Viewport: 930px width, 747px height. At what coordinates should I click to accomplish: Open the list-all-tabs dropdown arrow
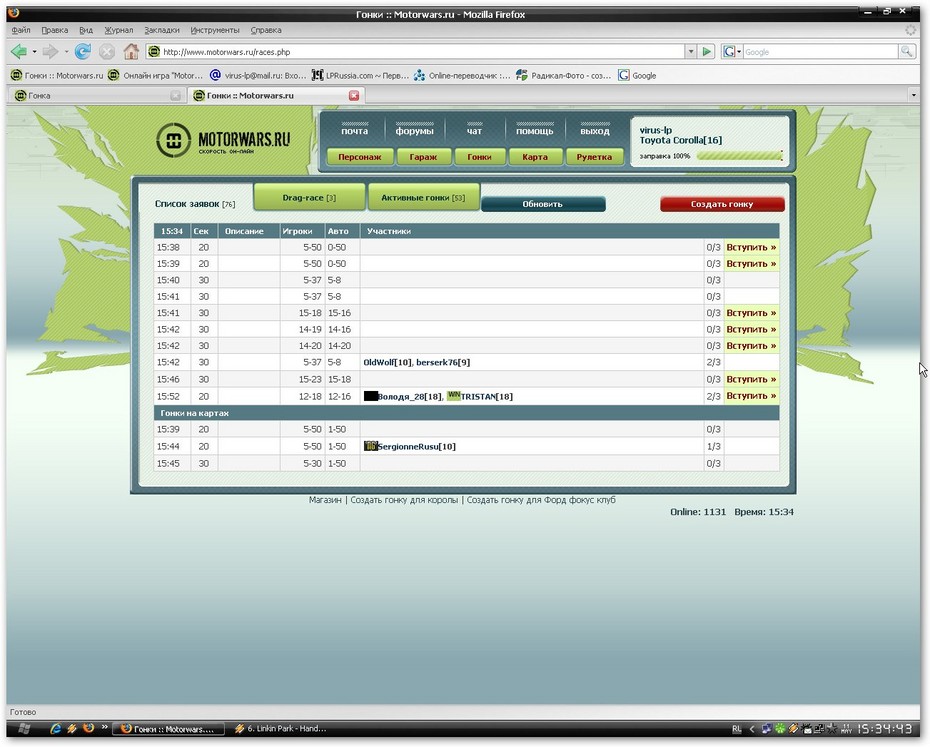click(913, 95)
